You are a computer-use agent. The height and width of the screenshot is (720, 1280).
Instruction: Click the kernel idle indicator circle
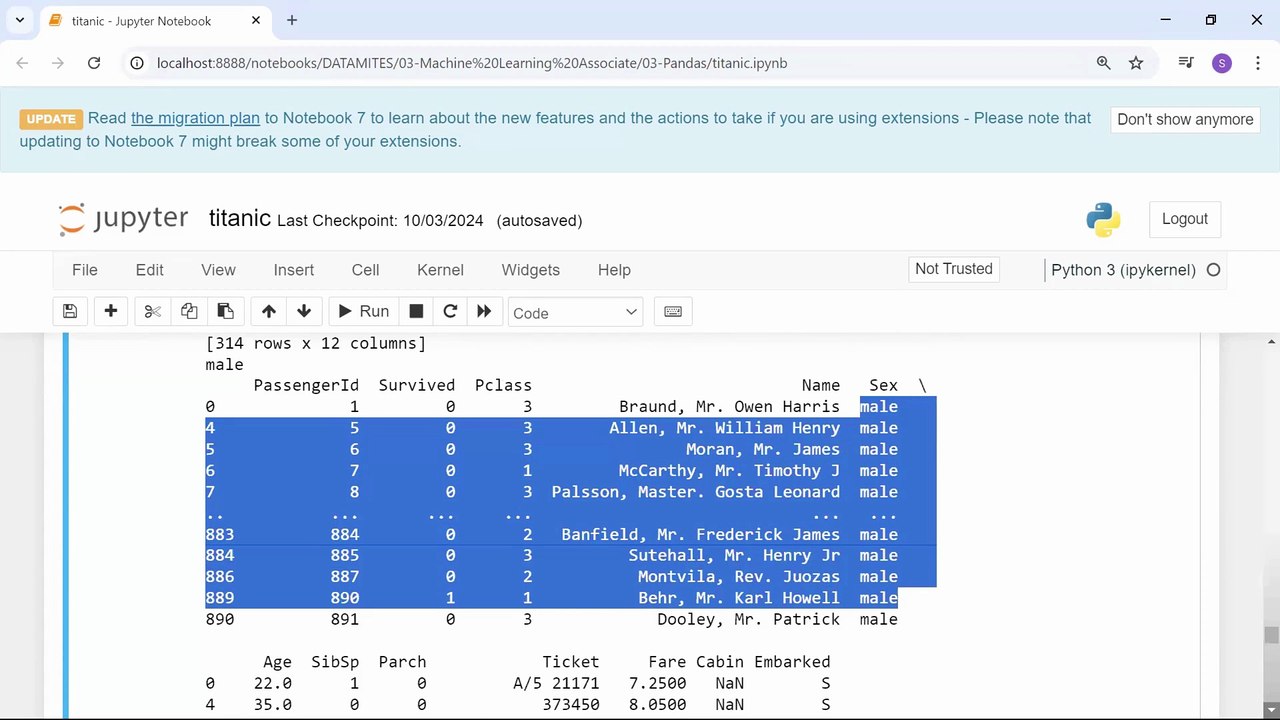pos(1213,270)
